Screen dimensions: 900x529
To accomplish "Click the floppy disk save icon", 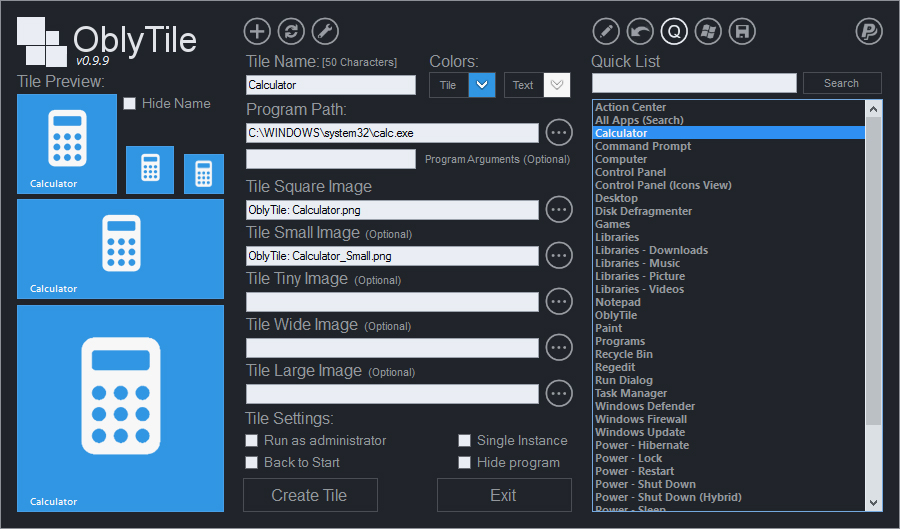I will click(x=742, y=32).
